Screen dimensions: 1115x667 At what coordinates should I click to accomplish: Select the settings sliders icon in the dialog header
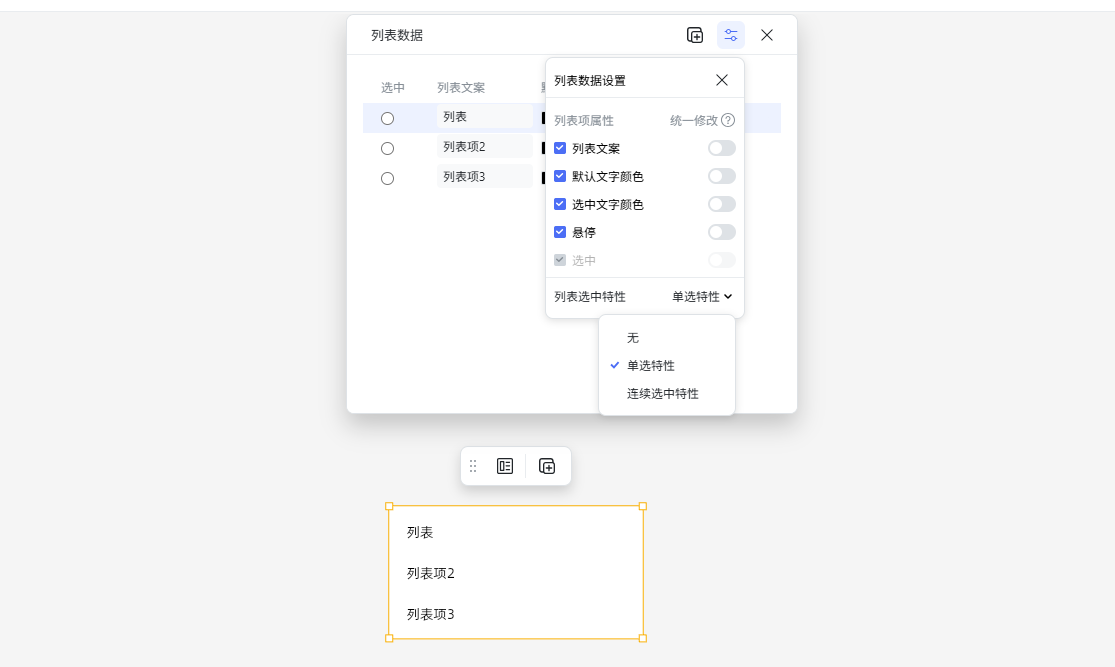(731, 35)
